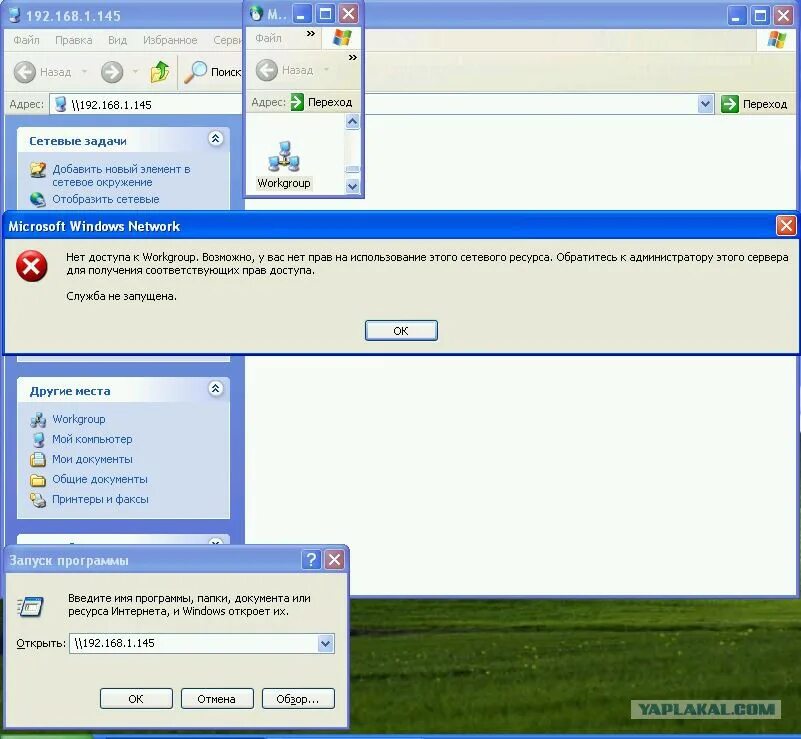This screenshot has width=801, height=739.
Task: Open Workgroup link under Другие места
Action: tap(79, 419)
